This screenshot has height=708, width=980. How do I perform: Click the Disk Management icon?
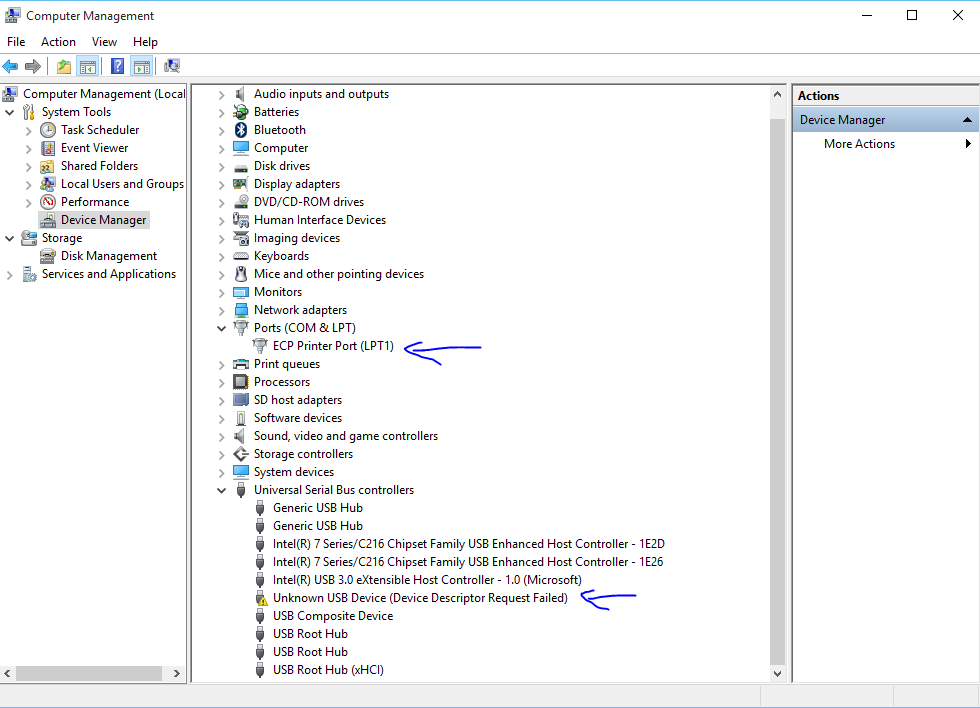pos(48,256)
